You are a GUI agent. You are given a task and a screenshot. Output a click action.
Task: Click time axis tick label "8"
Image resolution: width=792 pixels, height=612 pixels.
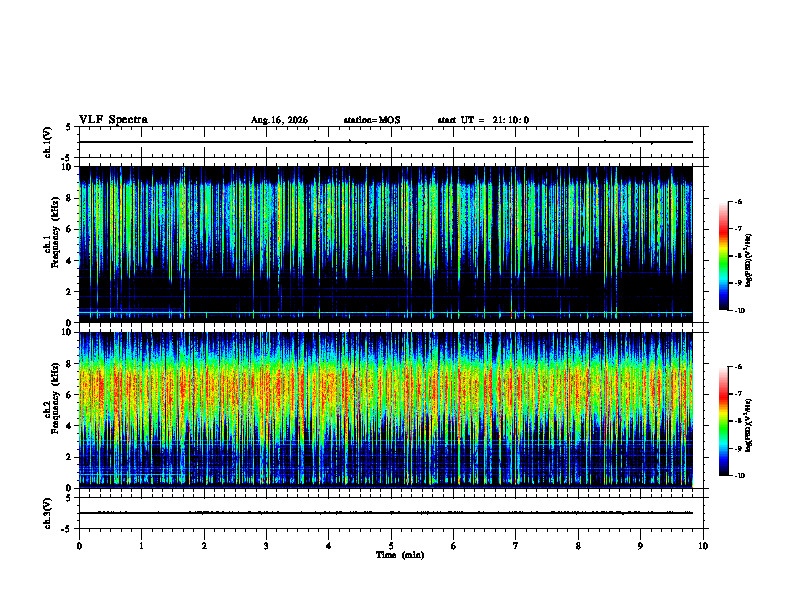click(578, 546)
